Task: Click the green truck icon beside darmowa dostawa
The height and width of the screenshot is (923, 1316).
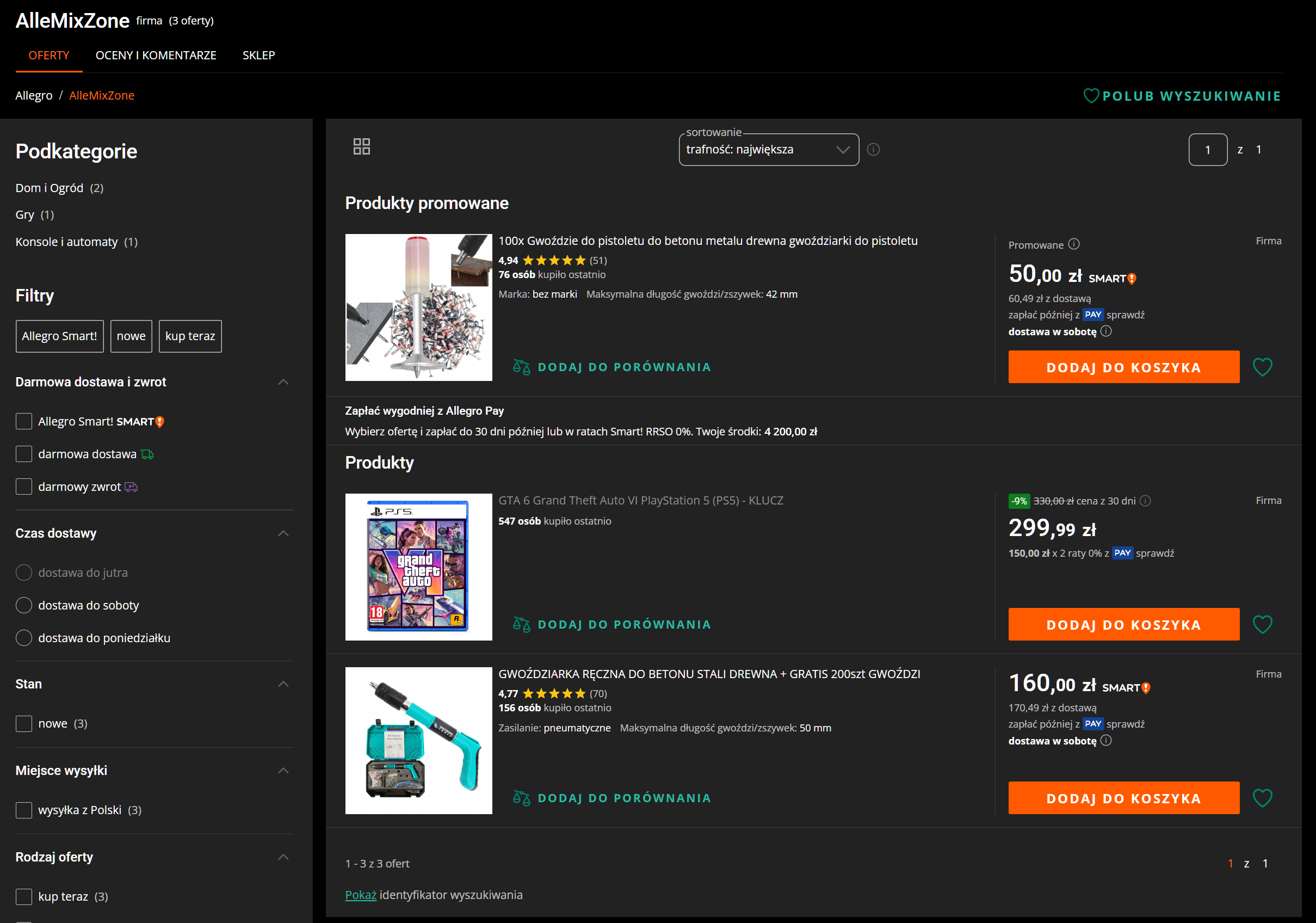Action: [x=147, y=454]
